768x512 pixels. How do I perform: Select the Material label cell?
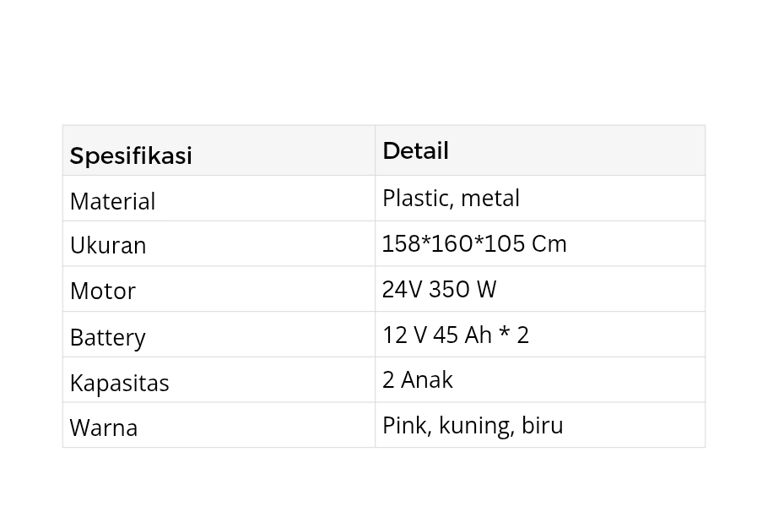112,201
